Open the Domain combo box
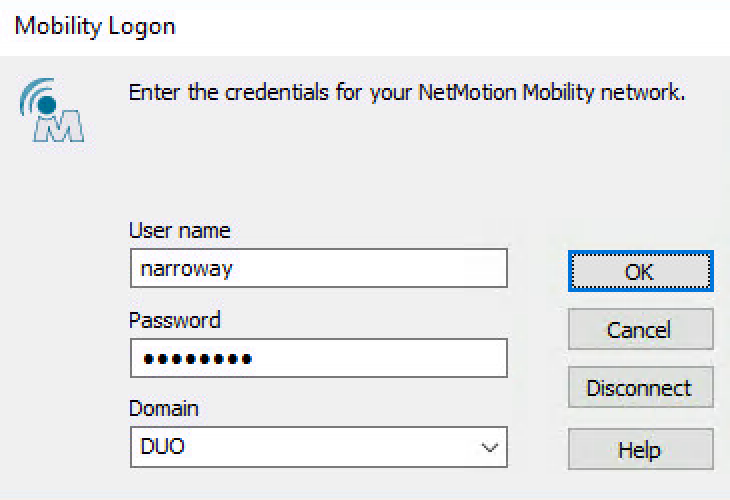 pyautogui.click(x=318, y=447)
